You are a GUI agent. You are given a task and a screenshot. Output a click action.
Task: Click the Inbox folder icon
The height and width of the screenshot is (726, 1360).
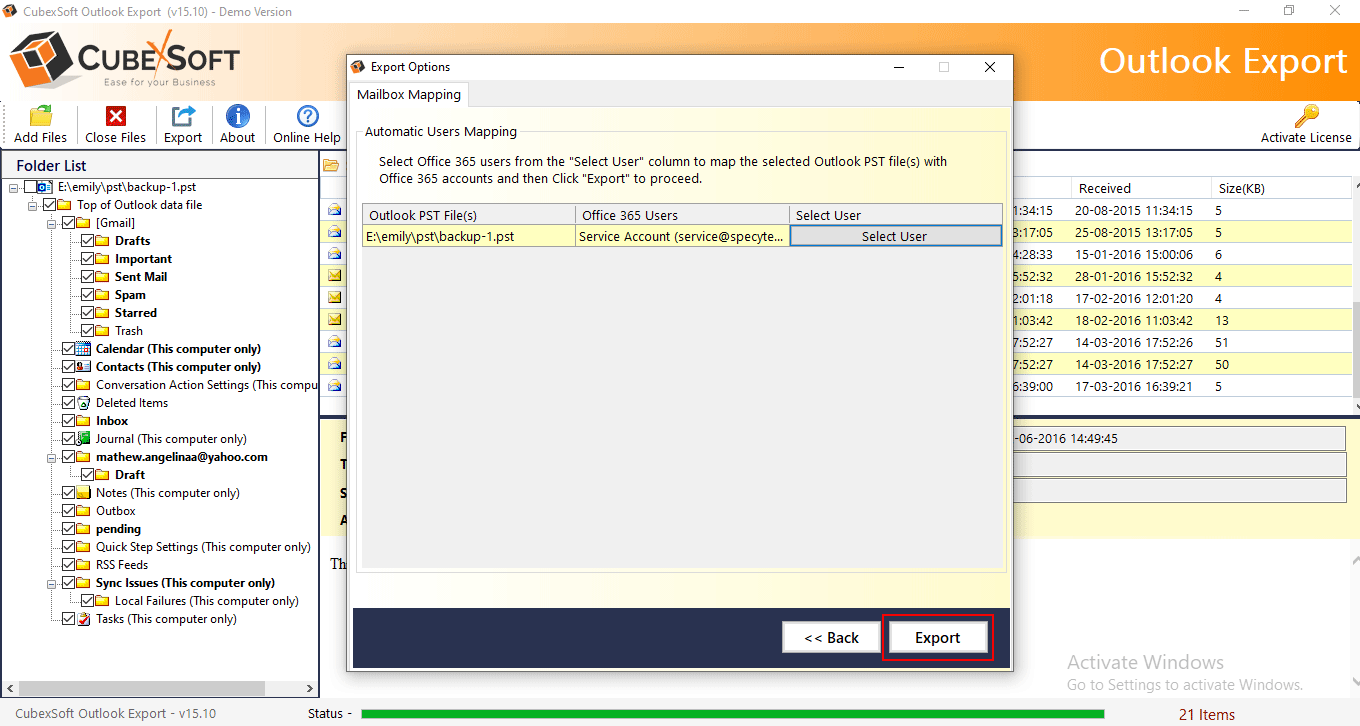pyautogui.click(x=84, y=421)
